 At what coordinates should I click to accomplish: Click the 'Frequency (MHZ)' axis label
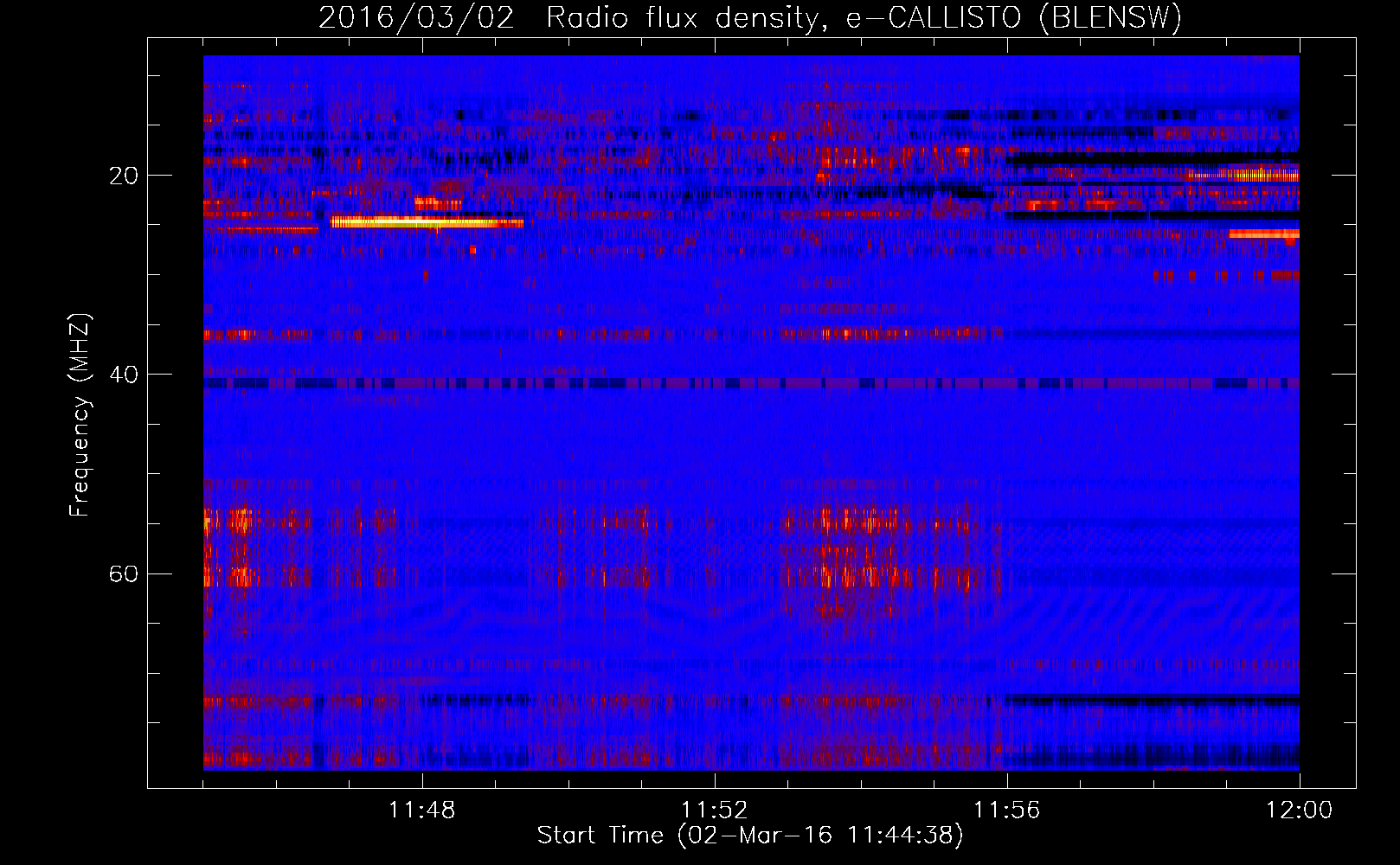tap(80, 415)
